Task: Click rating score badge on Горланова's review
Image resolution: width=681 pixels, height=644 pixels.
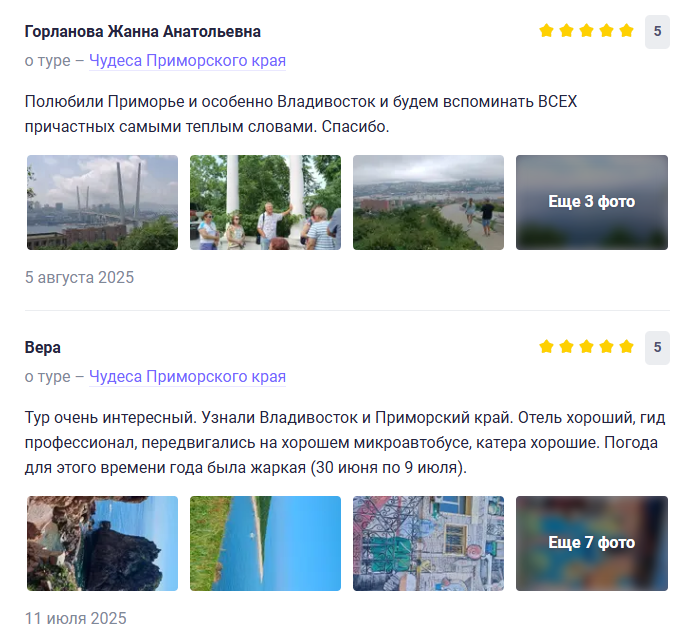Action: [657, 31]
